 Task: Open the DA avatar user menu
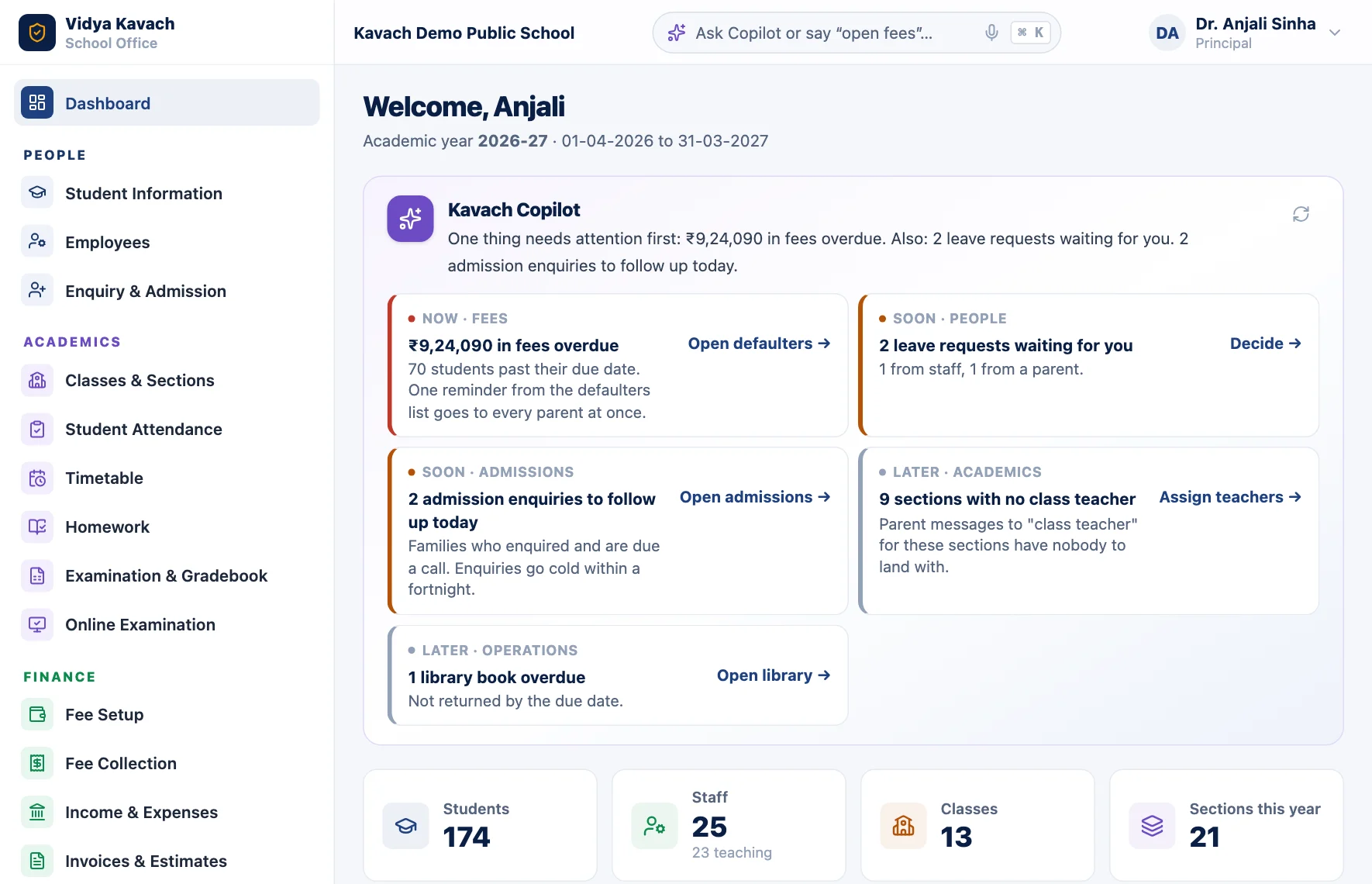pyautogui.click(x=1167, y=33)
